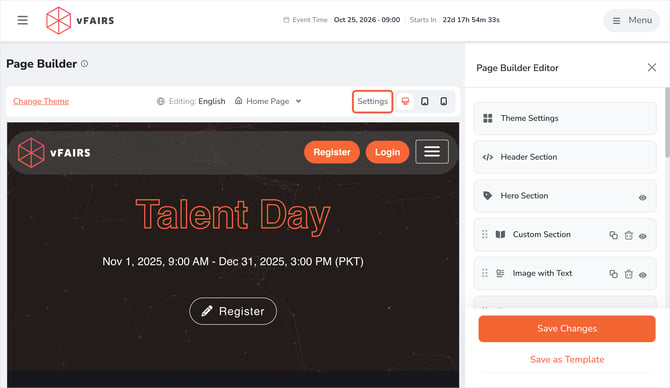Image resolution: width=670 pixels, height=388 pixels.
Task: Click the Save as Template link
Action: (x=567, y=359)
